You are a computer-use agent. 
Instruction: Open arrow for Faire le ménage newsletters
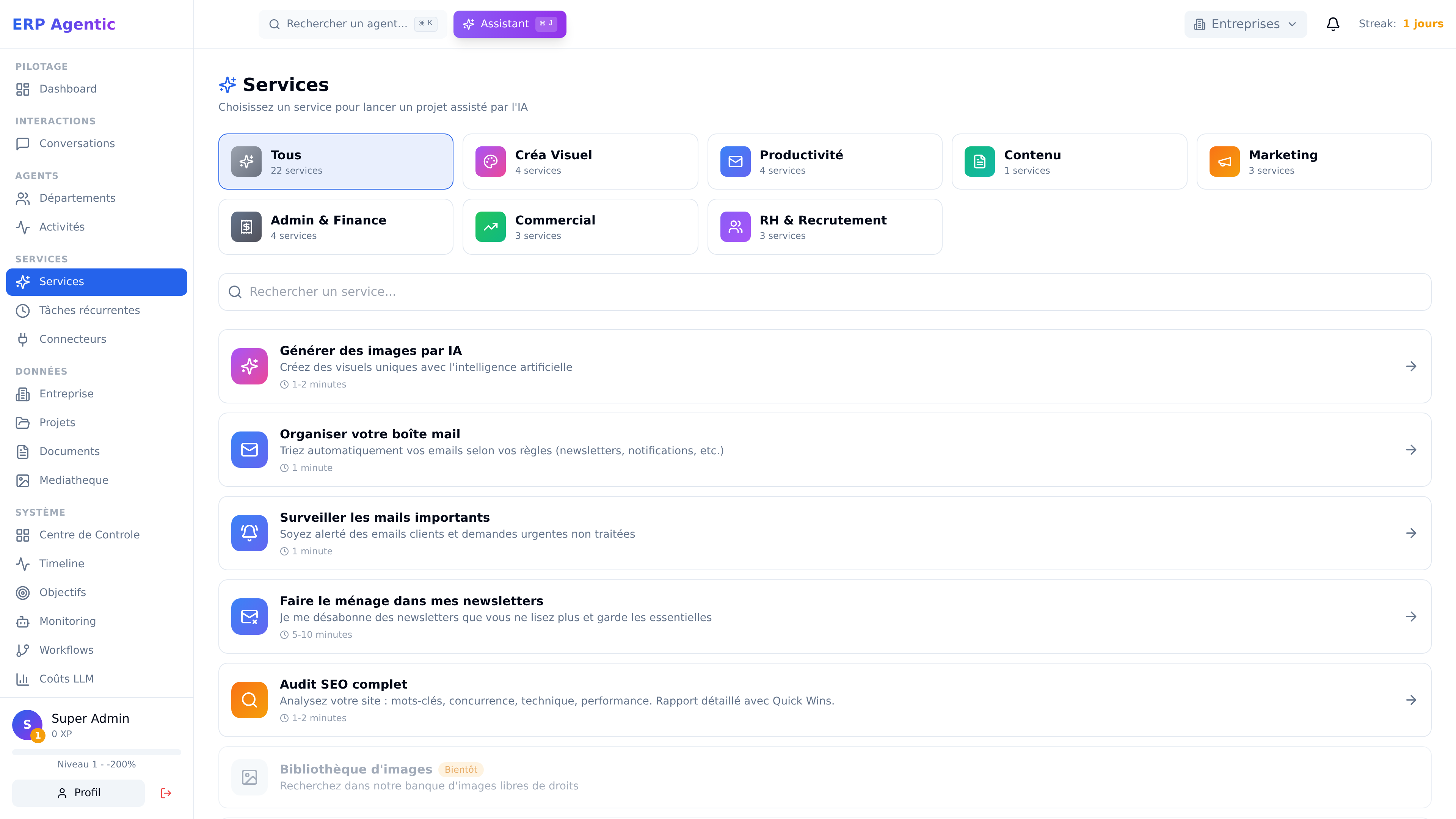coord(1411,617)
